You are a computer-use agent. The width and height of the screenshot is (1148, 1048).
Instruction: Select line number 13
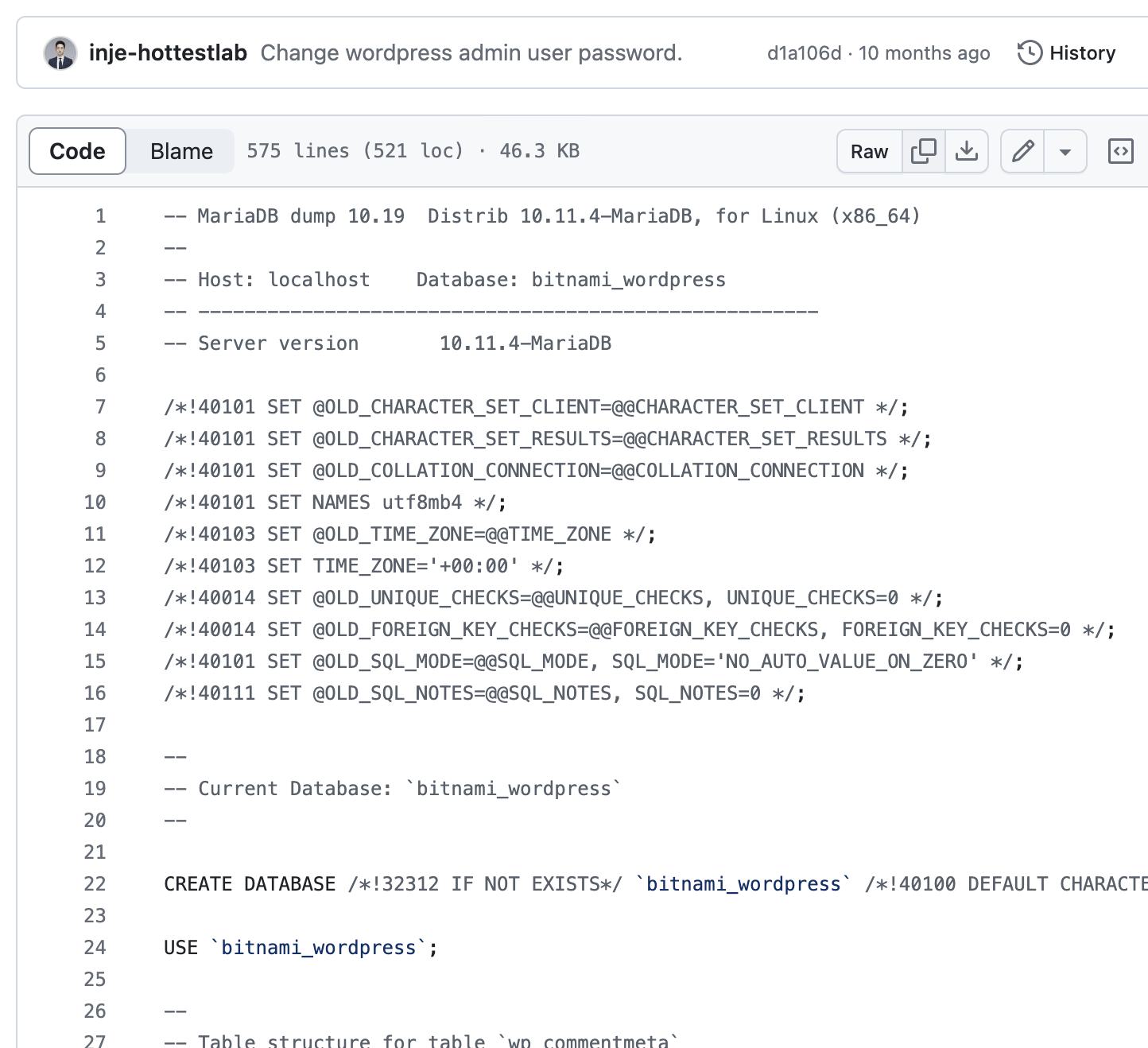tap(95, 598)
